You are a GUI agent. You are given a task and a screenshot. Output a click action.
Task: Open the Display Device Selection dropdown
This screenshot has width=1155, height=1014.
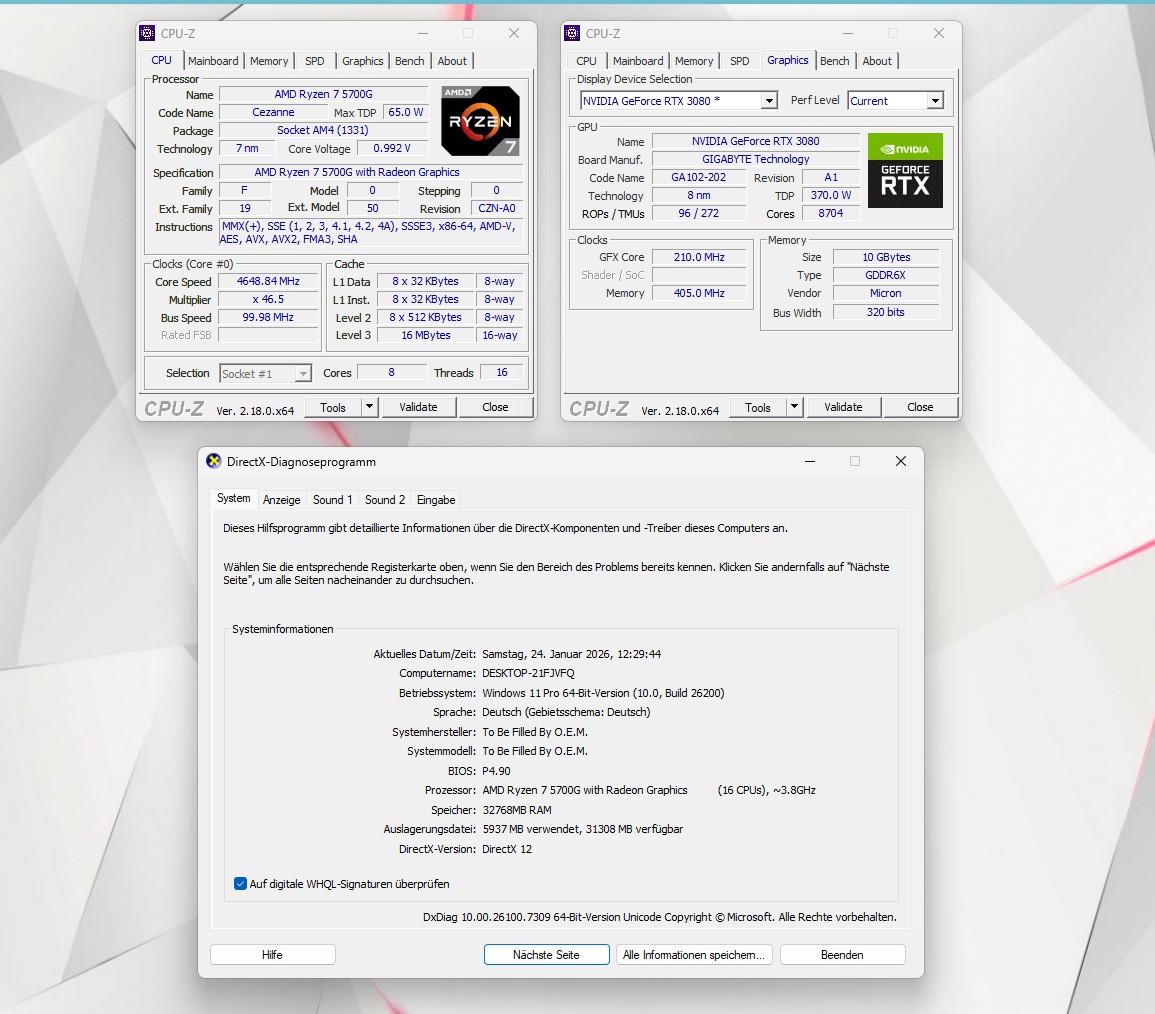(x=769, y=101)
